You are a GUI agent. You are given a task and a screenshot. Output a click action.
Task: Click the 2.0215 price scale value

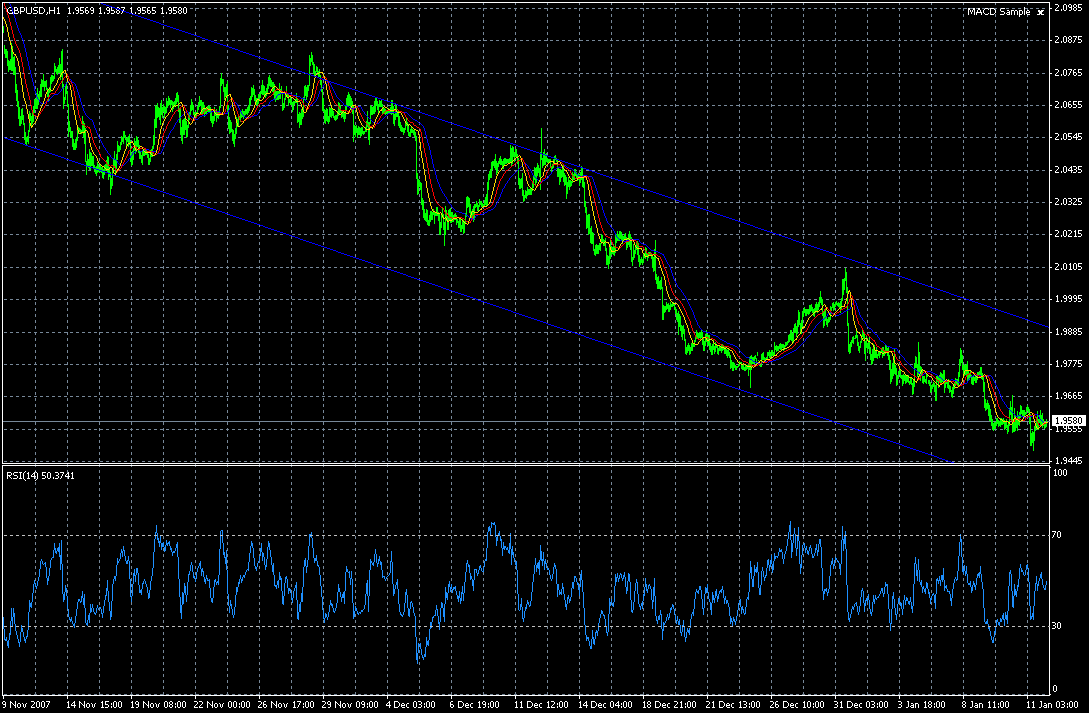point(1068,235)
